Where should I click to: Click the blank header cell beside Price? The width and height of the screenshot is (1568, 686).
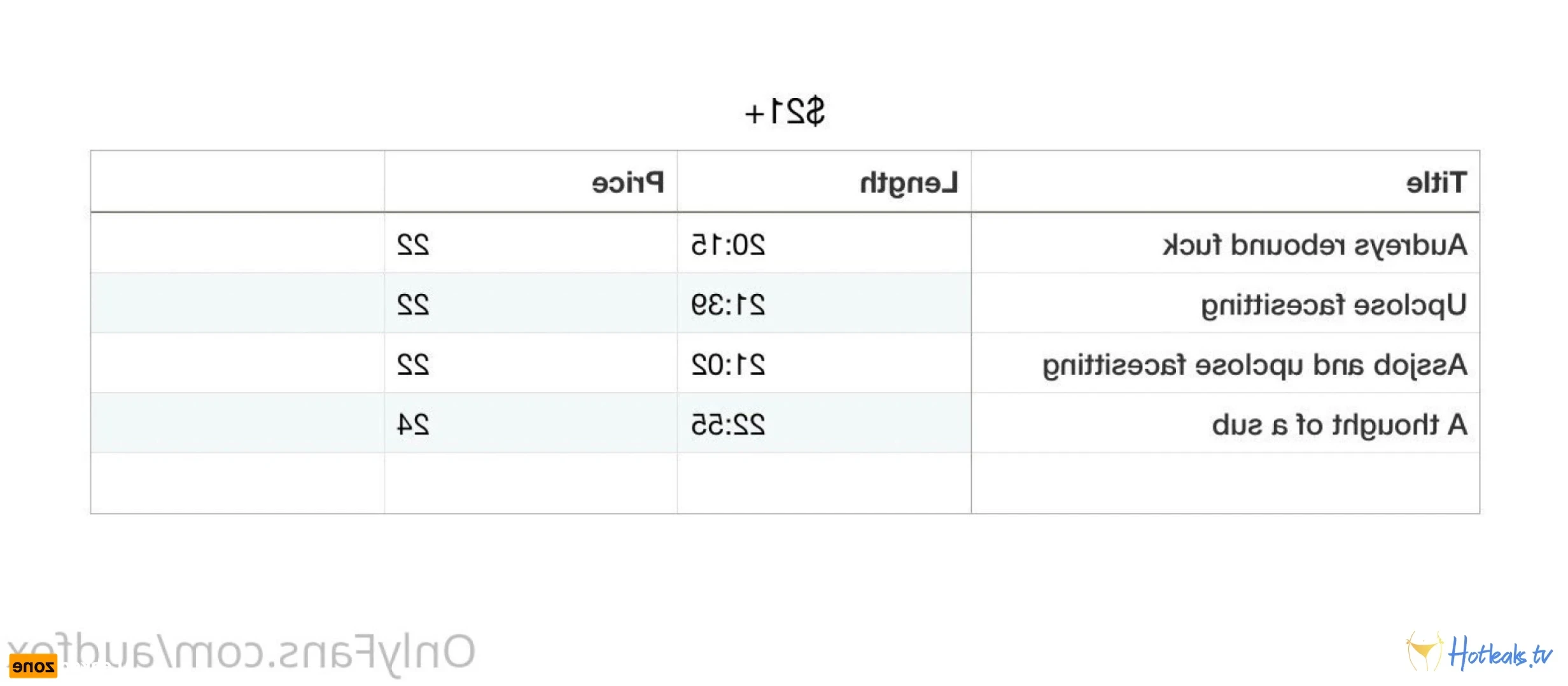pos(237,183)
